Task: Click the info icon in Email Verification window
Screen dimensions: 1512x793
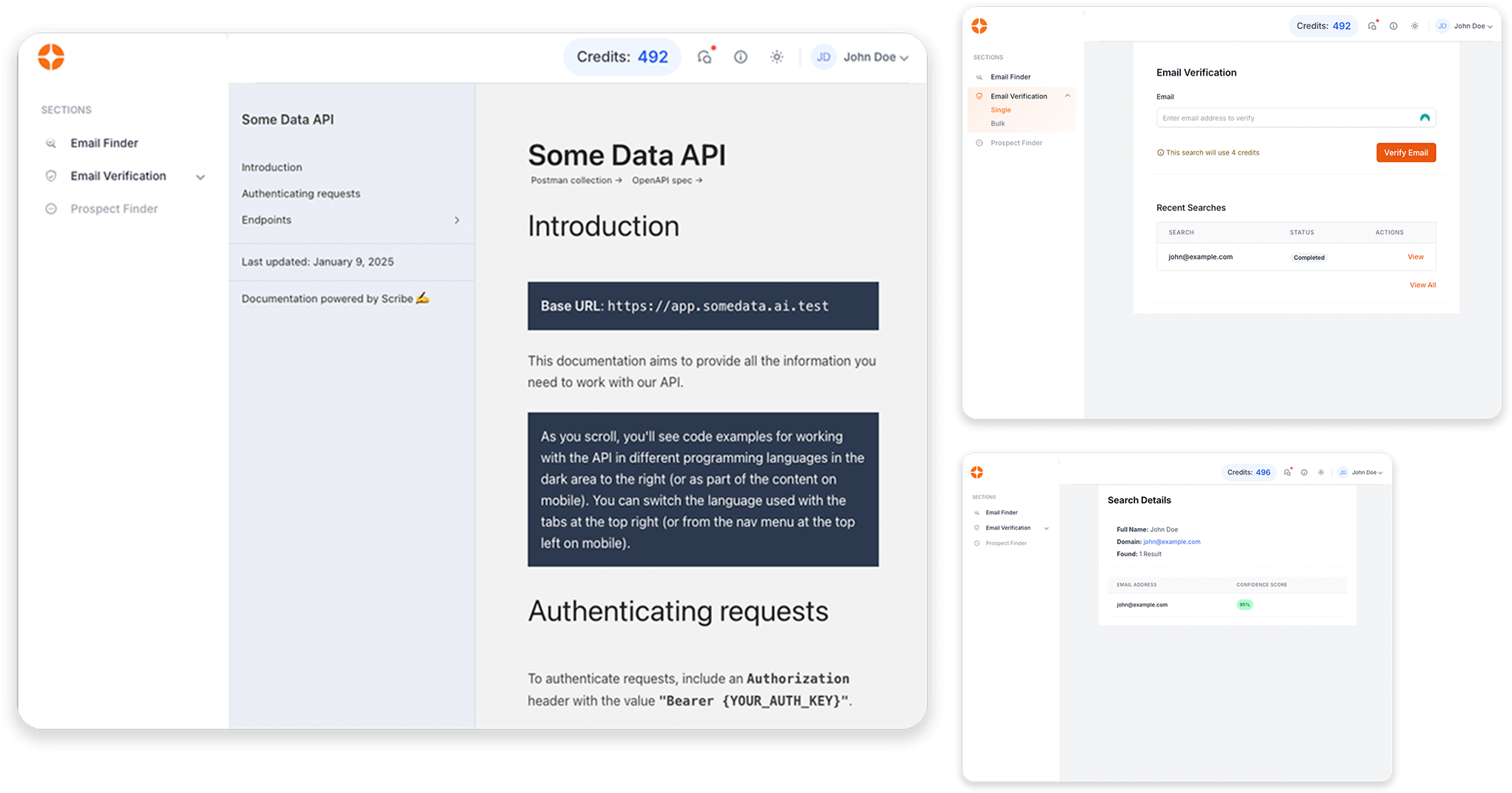Action: click(x=1393, y=26)
